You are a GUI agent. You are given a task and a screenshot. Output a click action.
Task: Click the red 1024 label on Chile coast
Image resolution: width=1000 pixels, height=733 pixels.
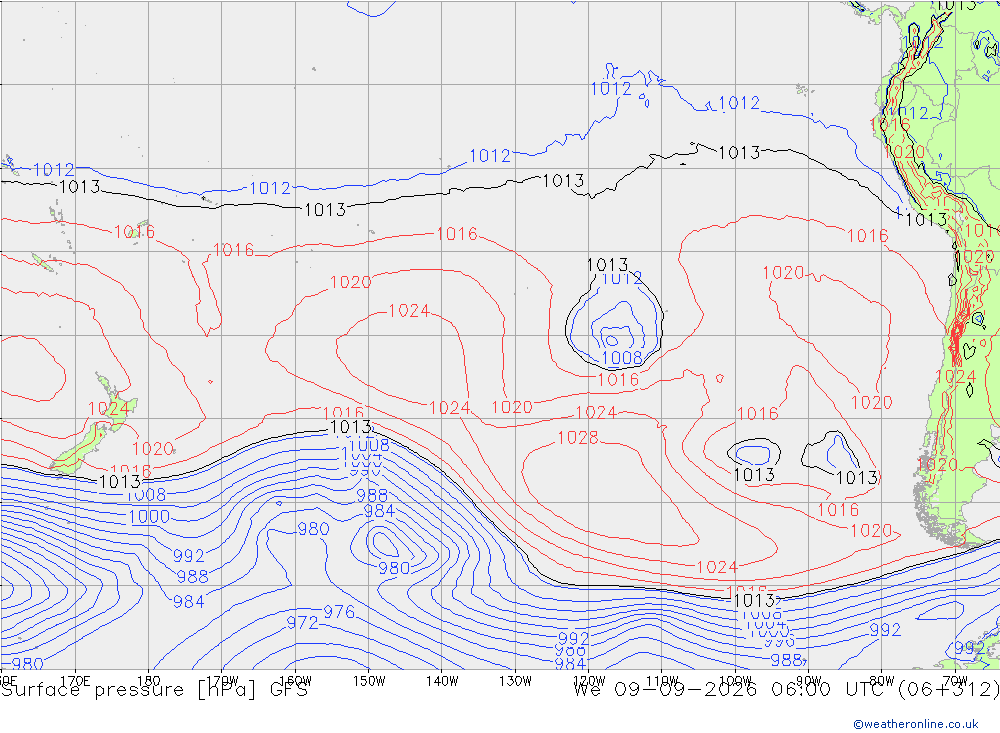(955, 376)
